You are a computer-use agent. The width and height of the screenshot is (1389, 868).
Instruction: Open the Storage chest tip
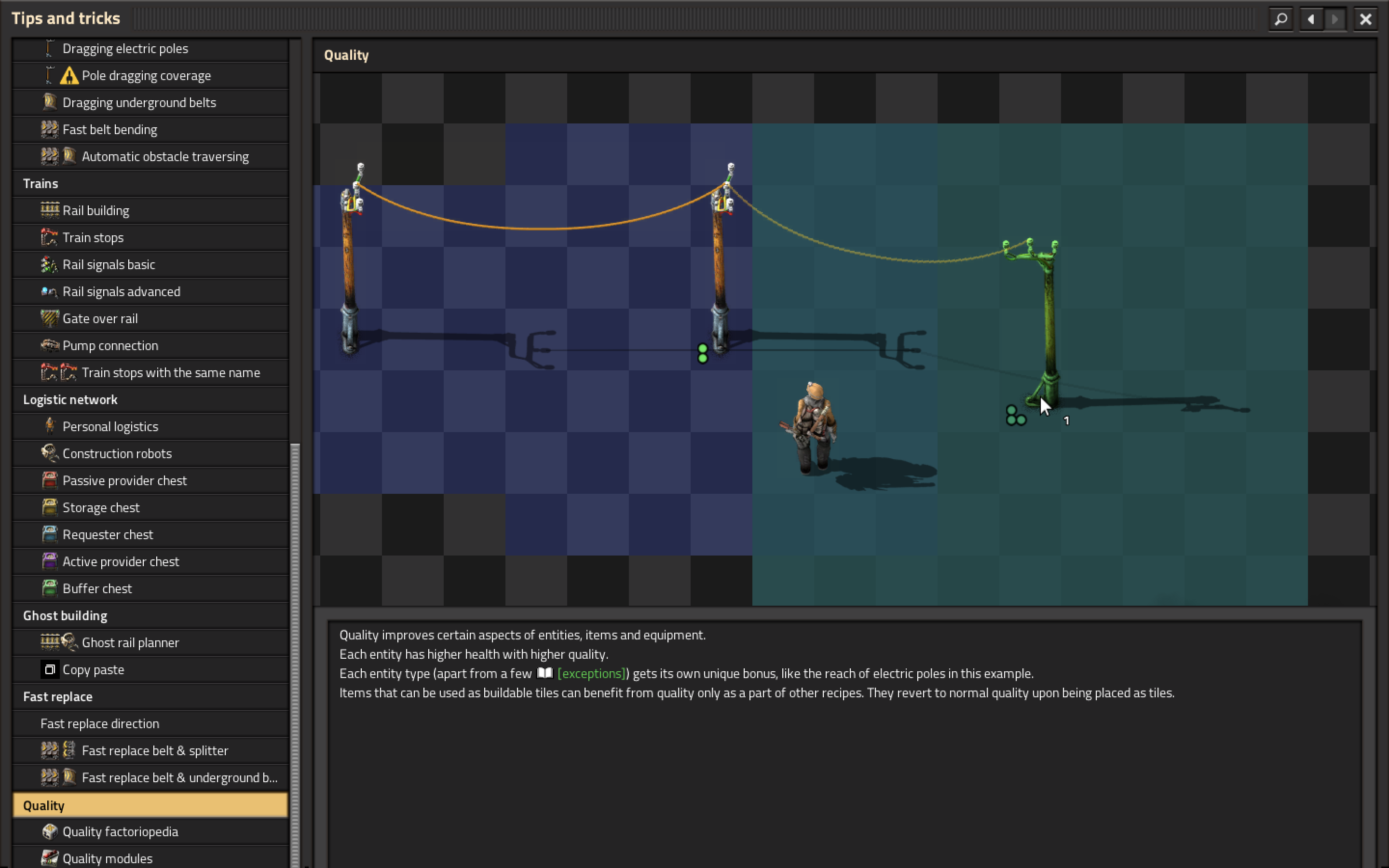pyautogui.click(x=150, y=507)
